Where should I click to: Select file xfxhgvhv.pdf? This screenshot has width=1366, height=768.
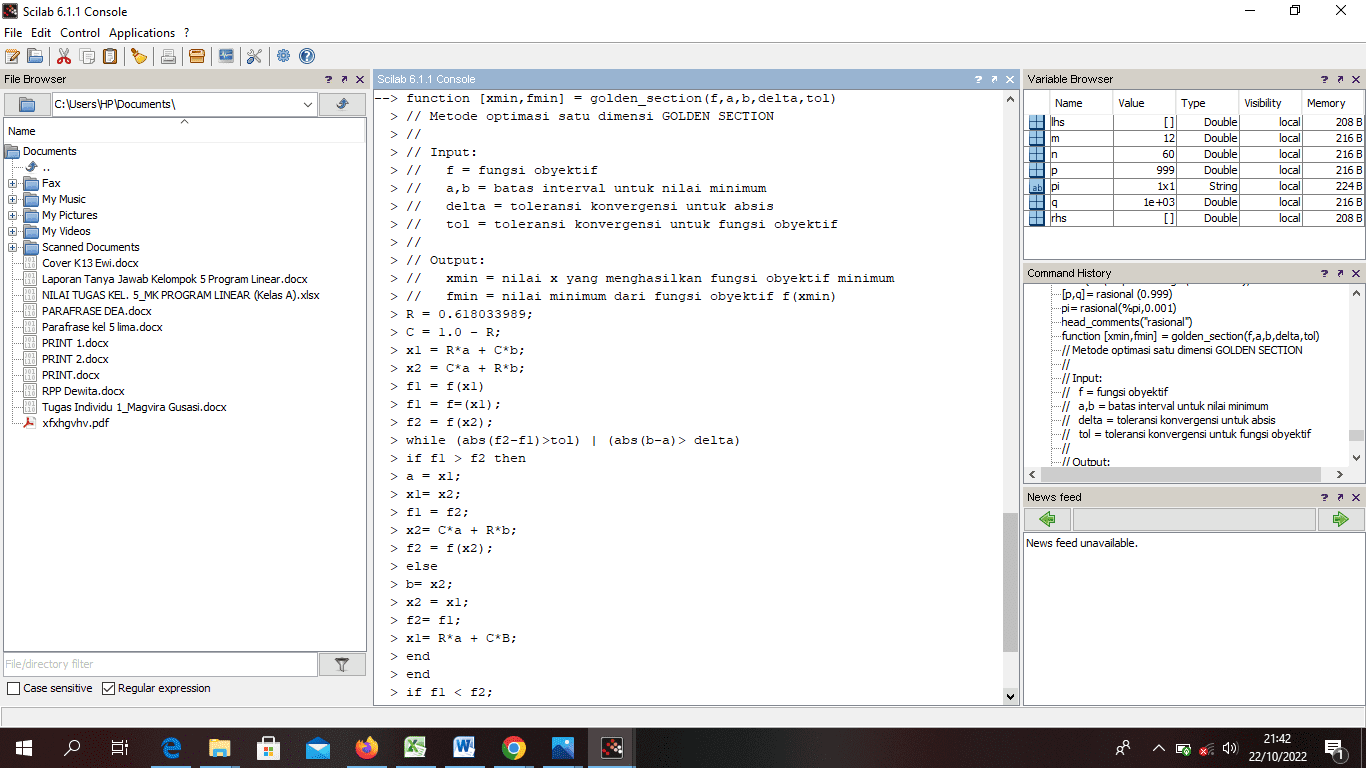pos(76,423)
